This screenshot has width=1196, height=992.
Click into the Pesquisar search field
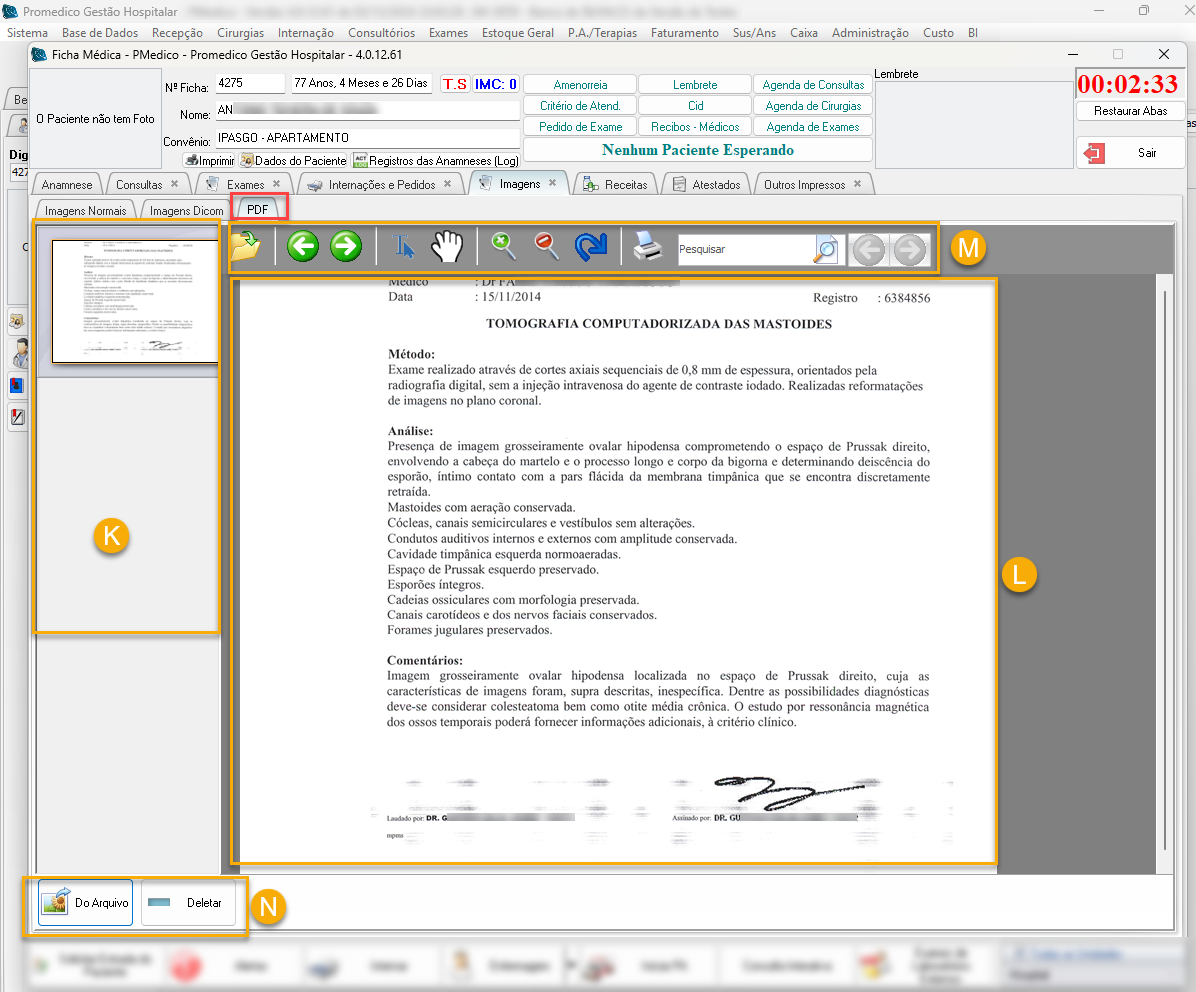tap(743, 249)
